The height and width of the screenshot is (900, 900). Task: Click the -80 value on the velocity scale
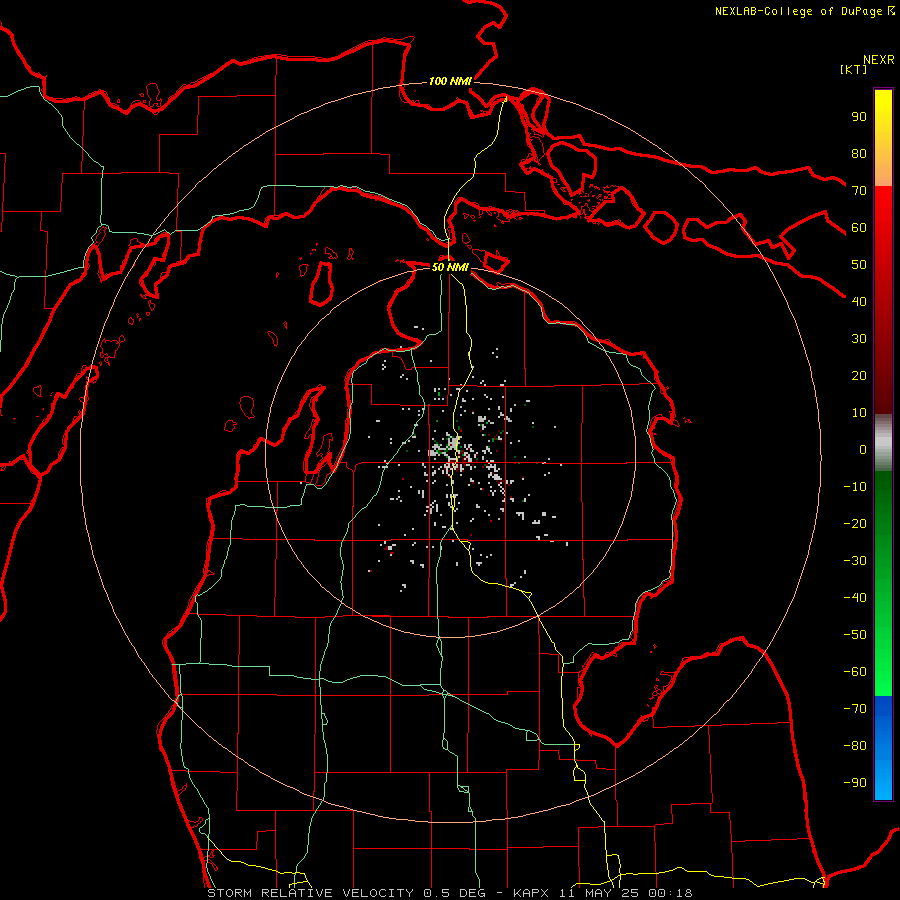pos(855,746)
